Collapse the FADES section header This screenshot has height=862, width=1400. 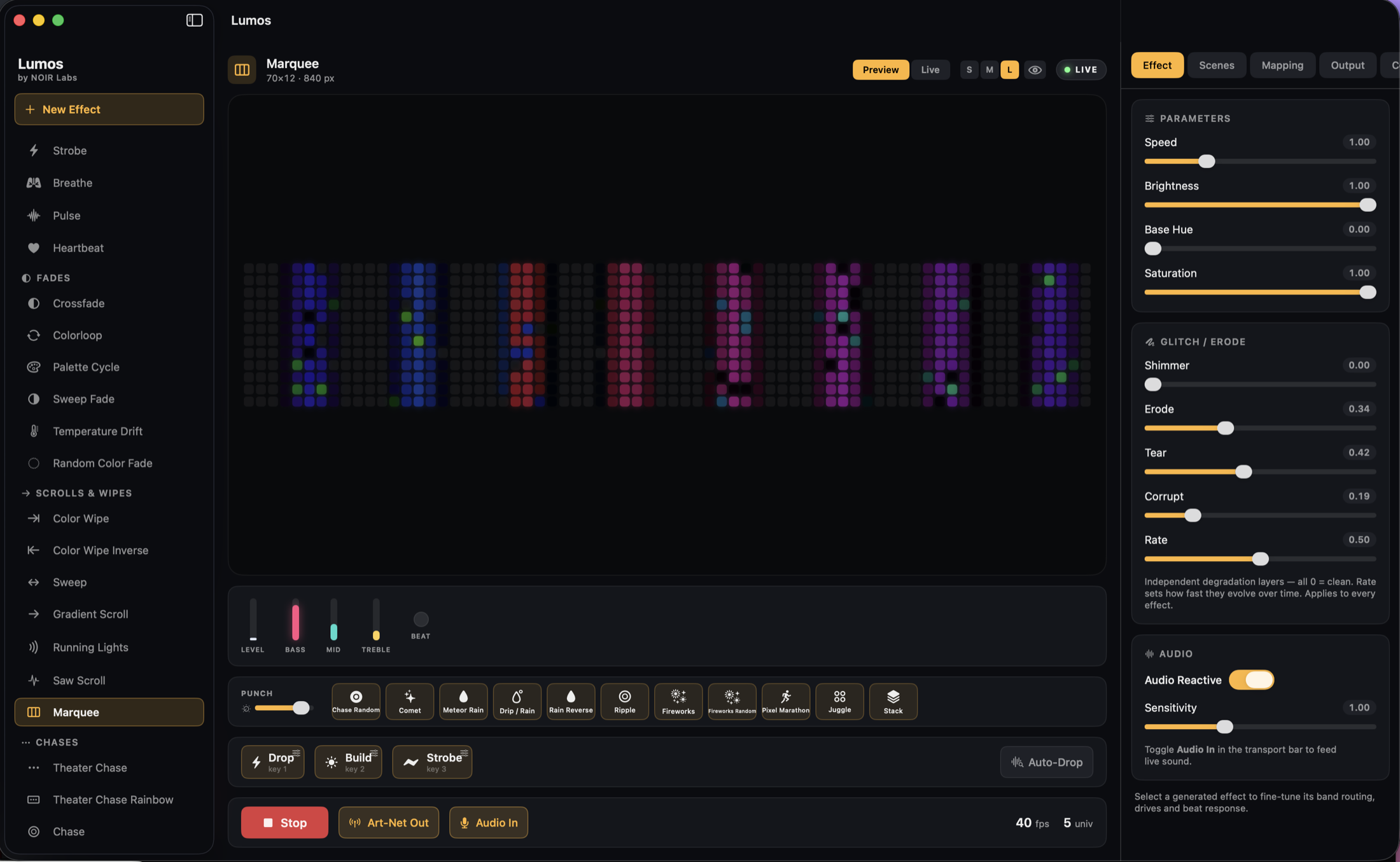click(46, 277)
